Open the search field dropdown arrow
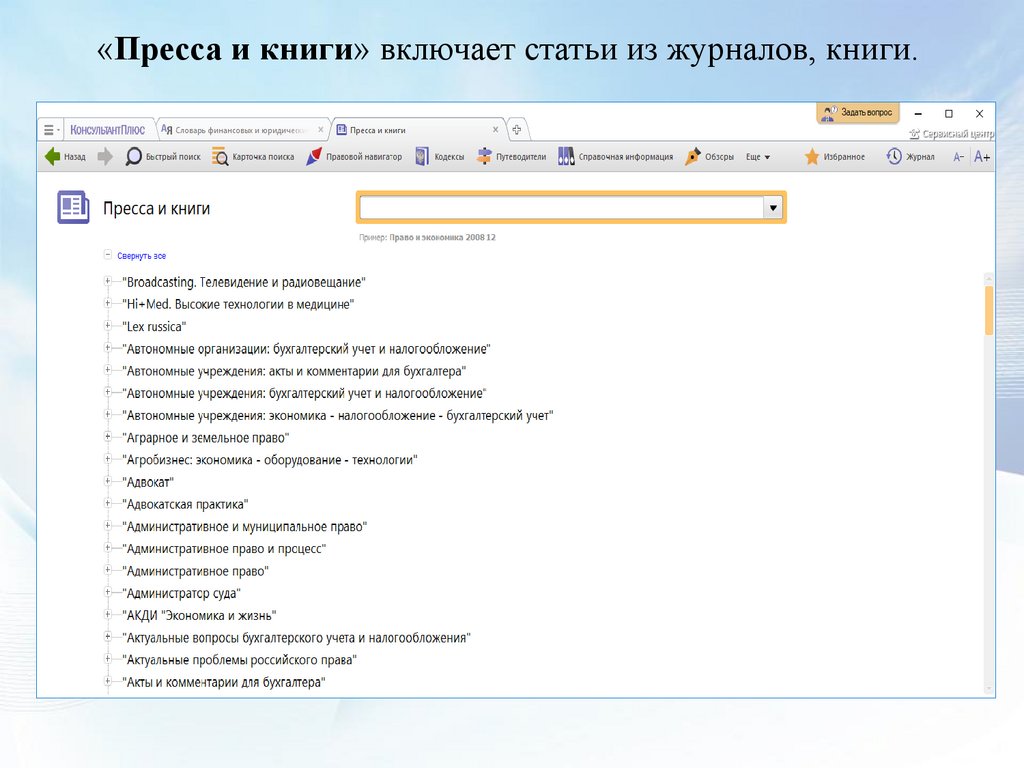 pyautogui.click(x=773, y=208)
